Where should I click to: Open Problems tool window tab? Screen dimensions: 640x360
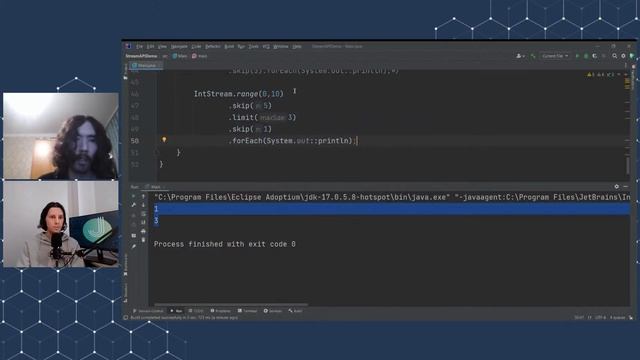[220, 311]
